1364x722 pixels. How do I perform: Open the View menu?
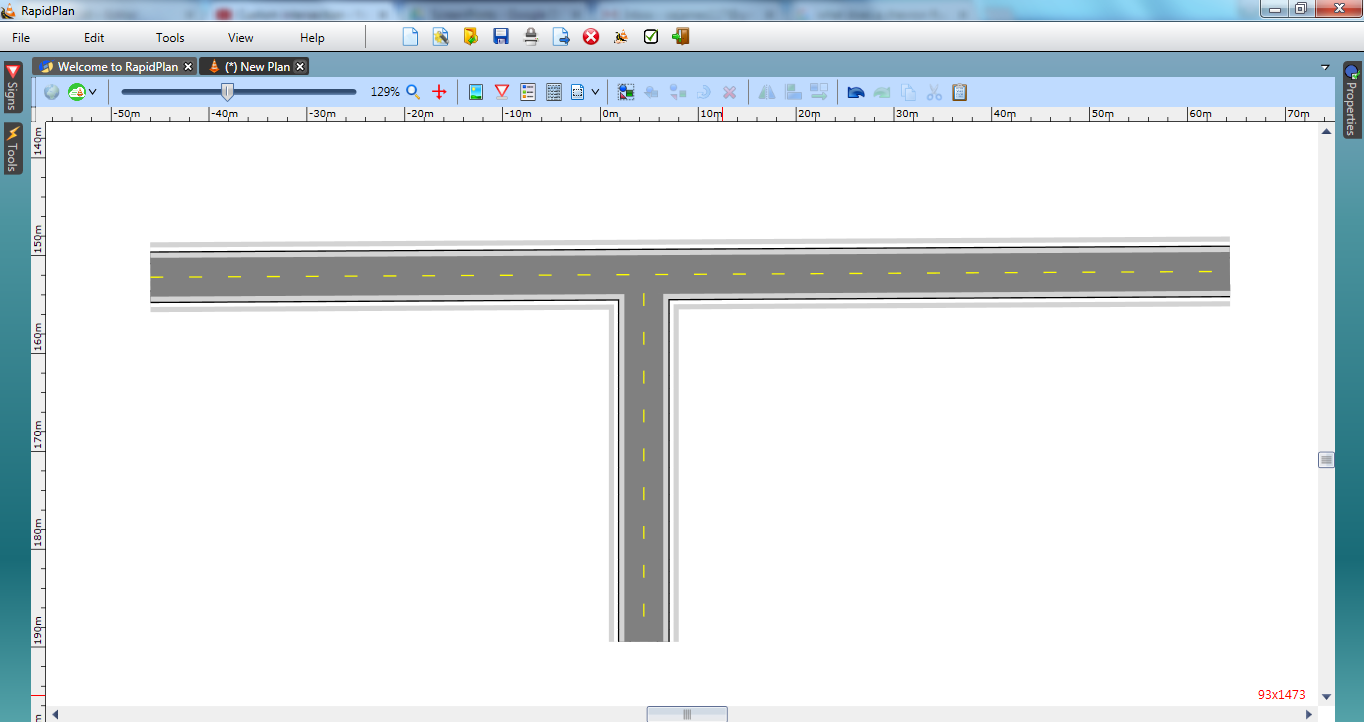click(241, 38)
